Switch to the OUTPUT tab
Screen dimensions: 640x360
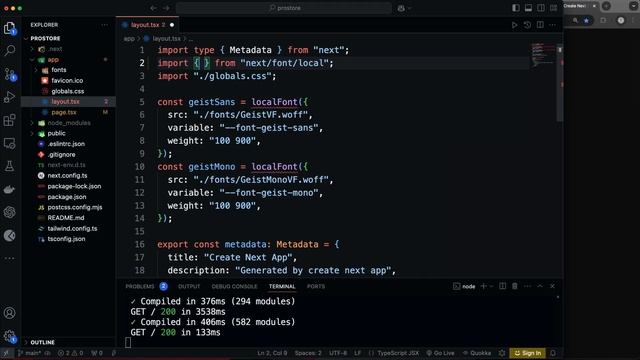pyautogui.click(x=189, y=286)
